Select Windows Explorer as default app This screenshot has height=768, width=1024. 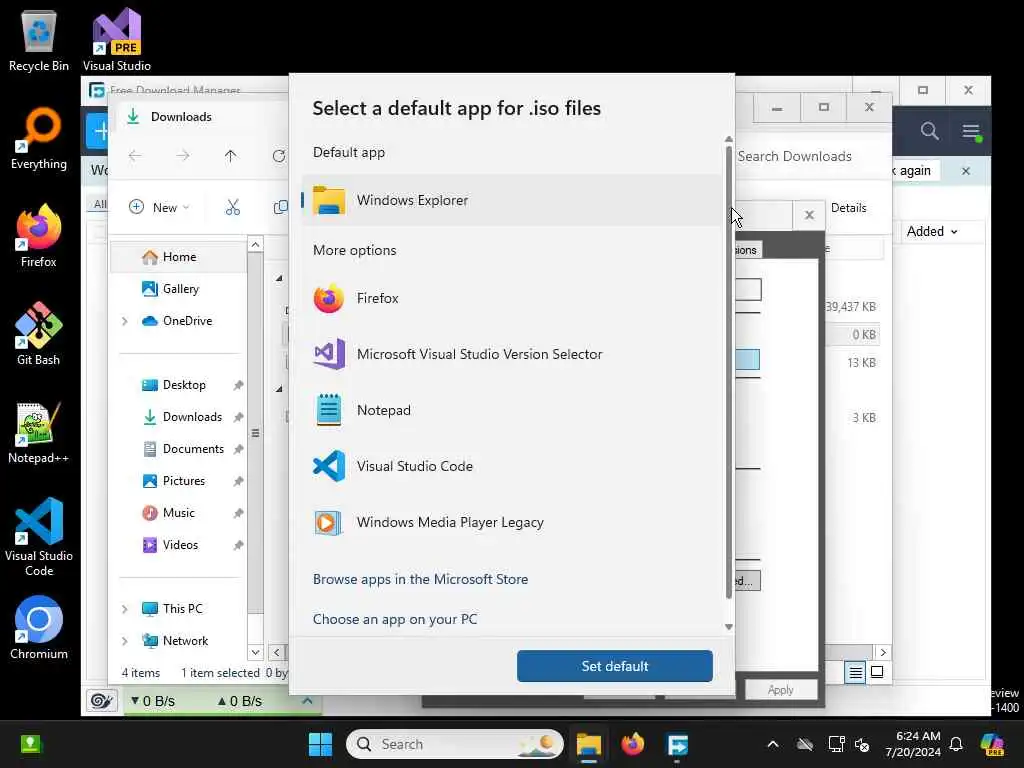[511, 200]
